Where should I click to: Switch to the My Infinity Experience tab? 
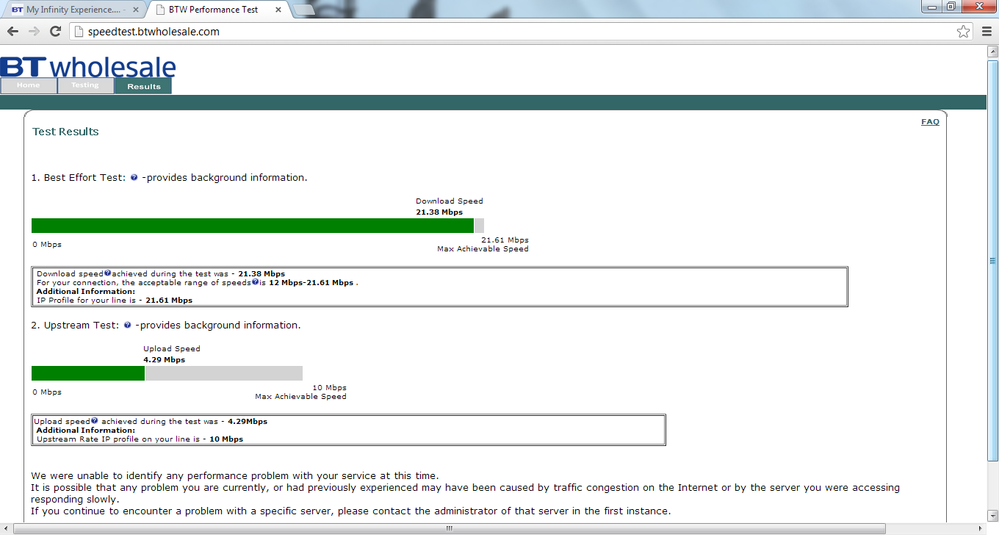75,10
